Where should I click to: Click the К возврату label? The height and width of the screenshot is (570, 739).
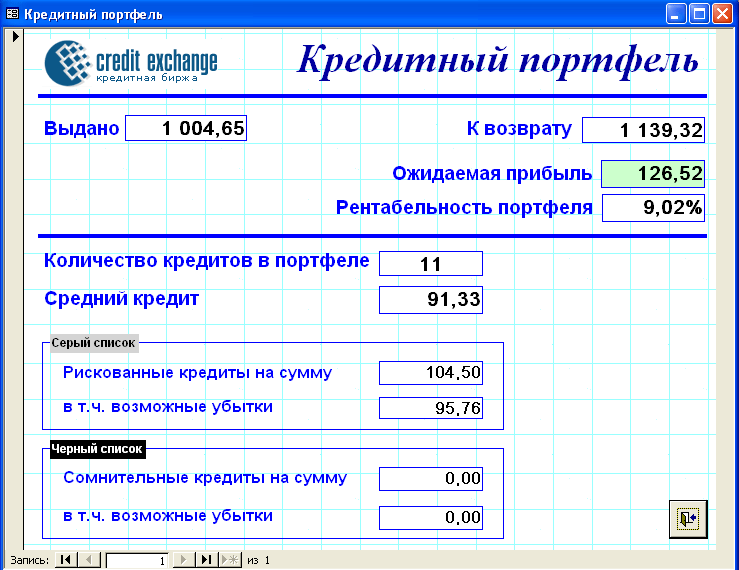tap(519, 128)
